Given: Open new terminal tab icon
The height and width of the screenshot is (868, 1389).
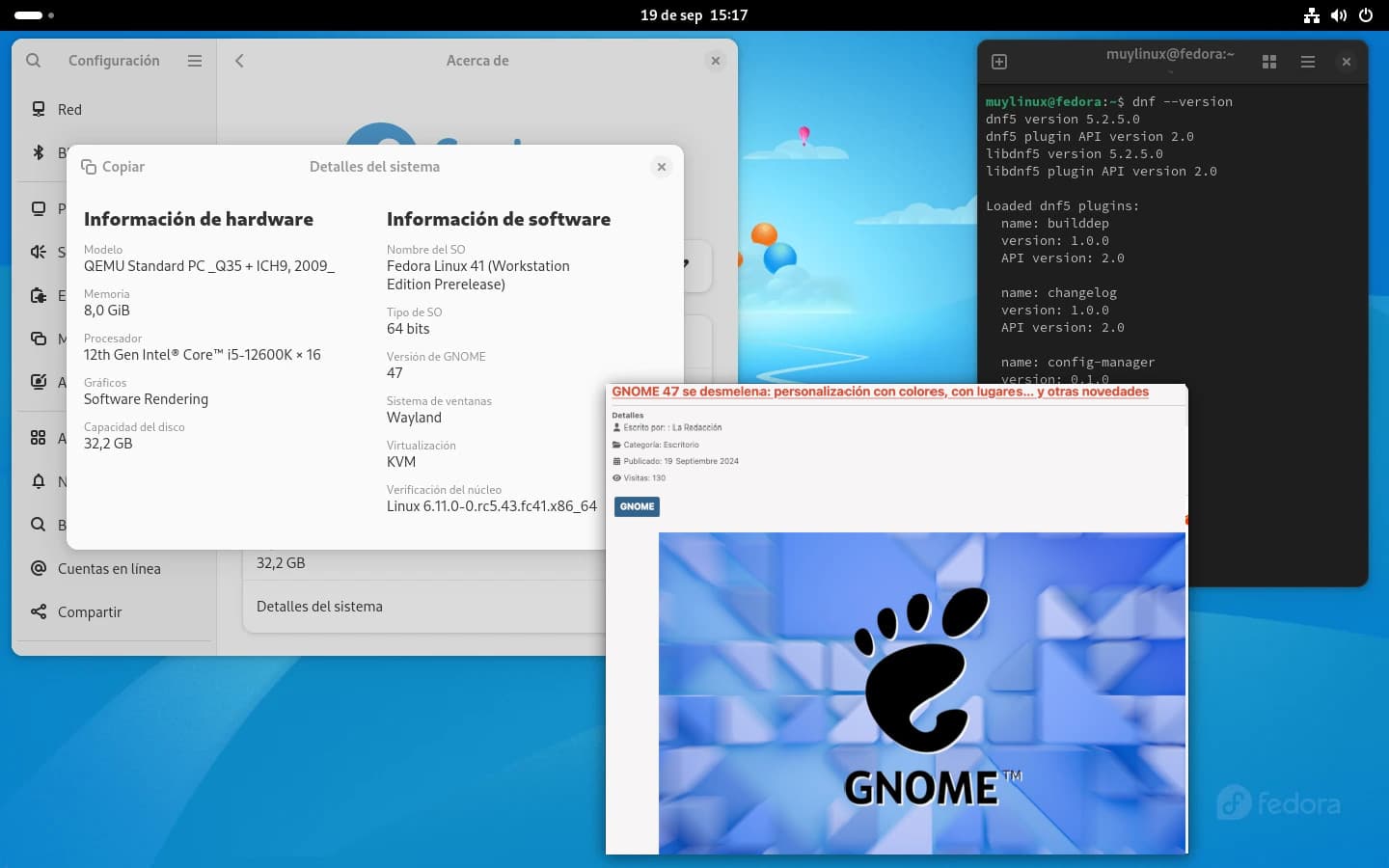Looking at the screenshot, I should (999, 62).
